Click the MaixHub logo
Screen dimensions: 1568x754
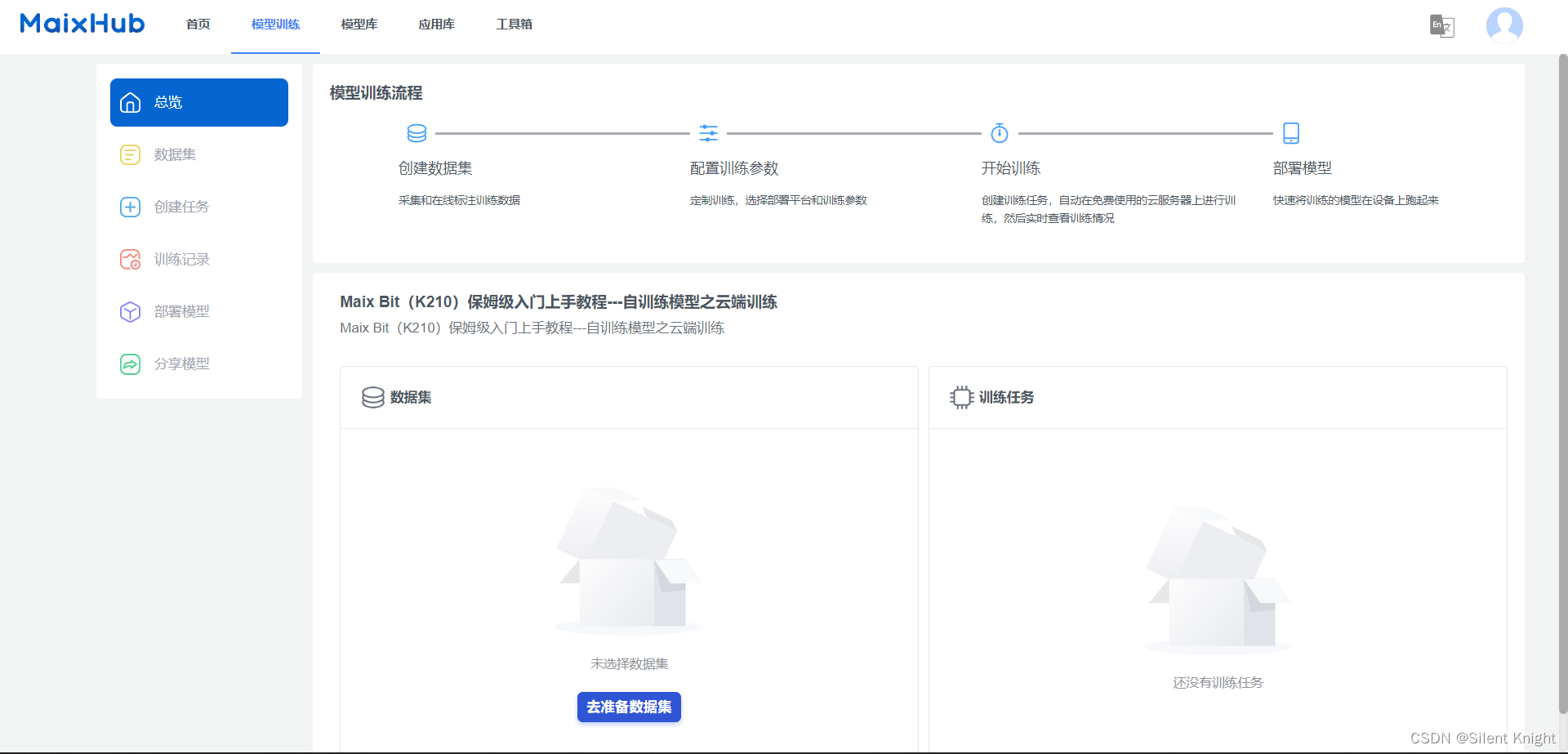[x=82, y=23]
